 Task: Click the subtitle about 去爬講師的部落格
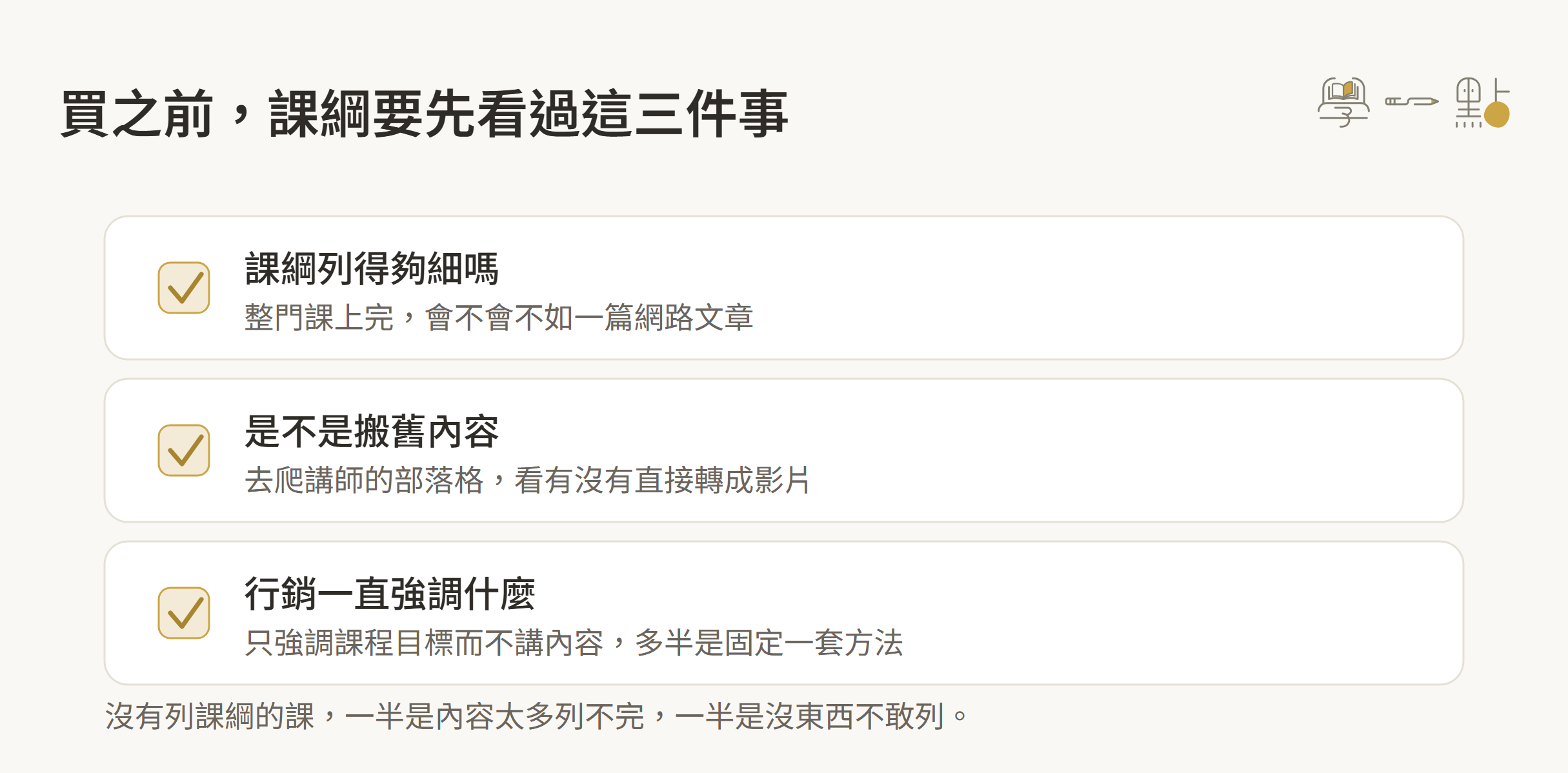coord(527,480)
